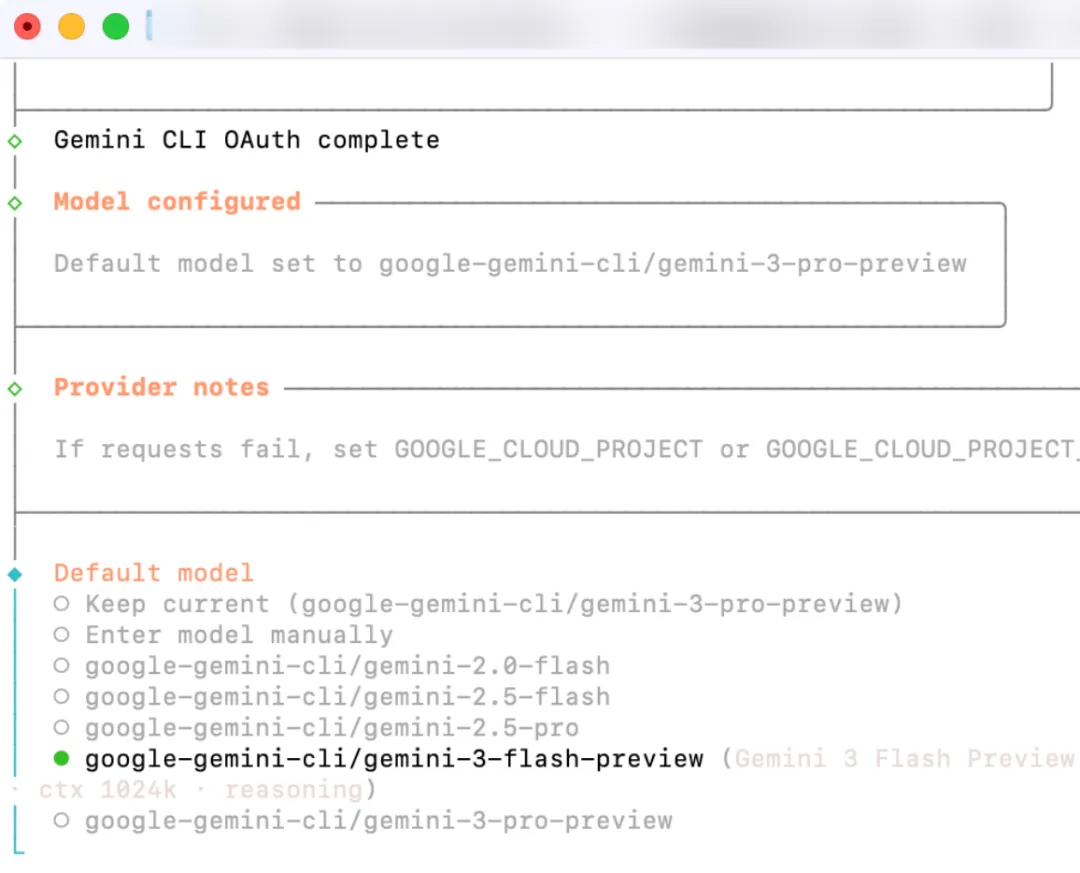This screenshot has width=1080, height=873.
Task: Click the green diamond beside Gemini CLI OAuth complete
Action: pos(14,141)
